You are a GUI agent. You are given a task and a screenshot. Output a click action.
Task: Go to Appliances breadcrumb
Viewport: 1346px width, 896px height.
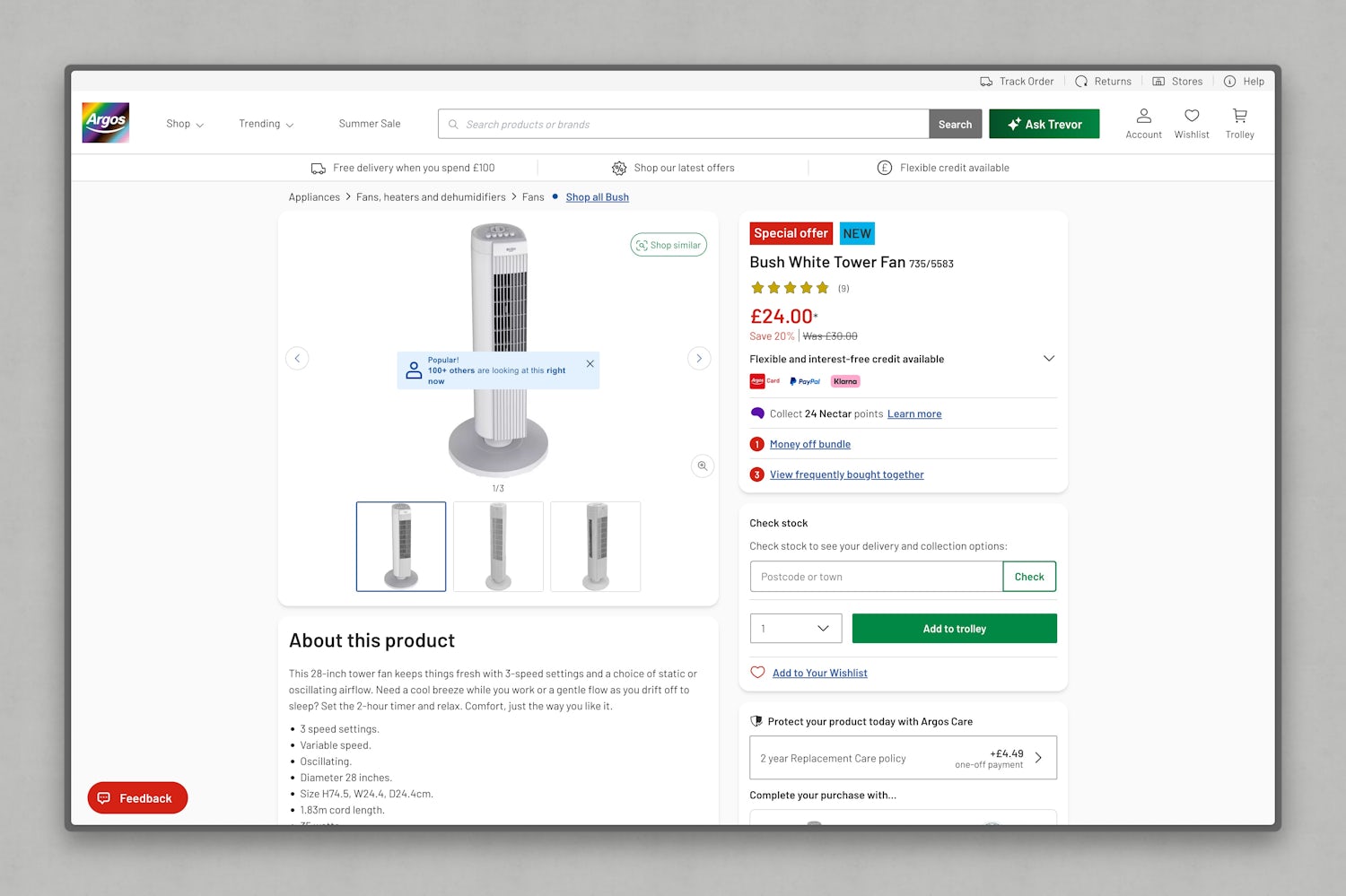coord(314,197)
